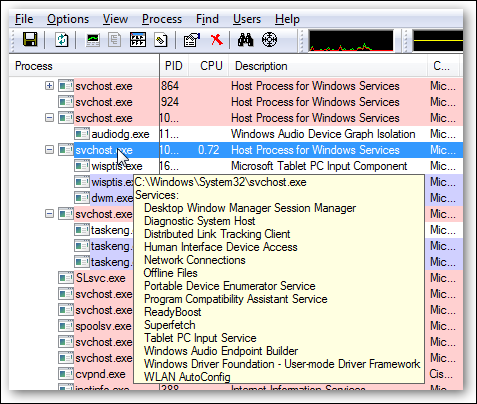Open the Find menu
The height and width of the screenshot is (404, 477).
pyautogui.click(x=207, y=19)
